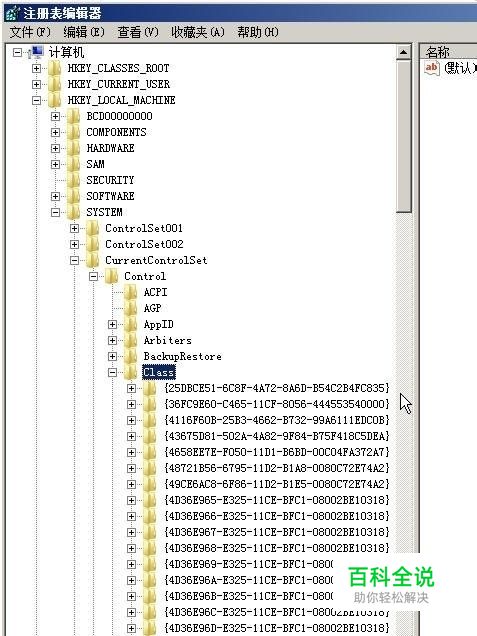The width and height of the screenshot is (477, 636).
Task: Expand the HARDWARE key
Action: point(56,148)
